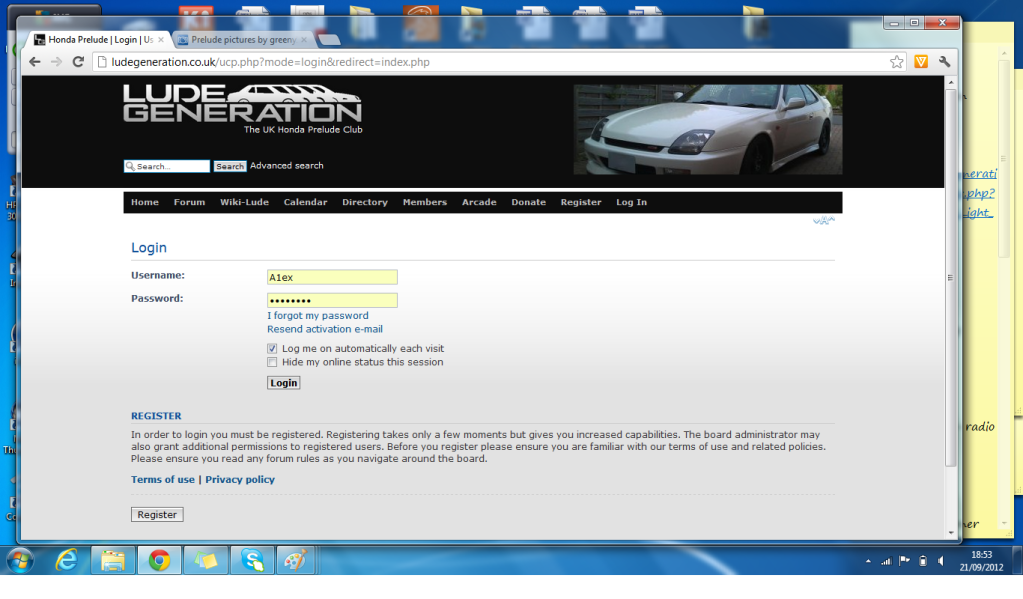The width and height of the screenshot is (1023, 599).
Task: Click the browser forward arrow
Action: 57,62
